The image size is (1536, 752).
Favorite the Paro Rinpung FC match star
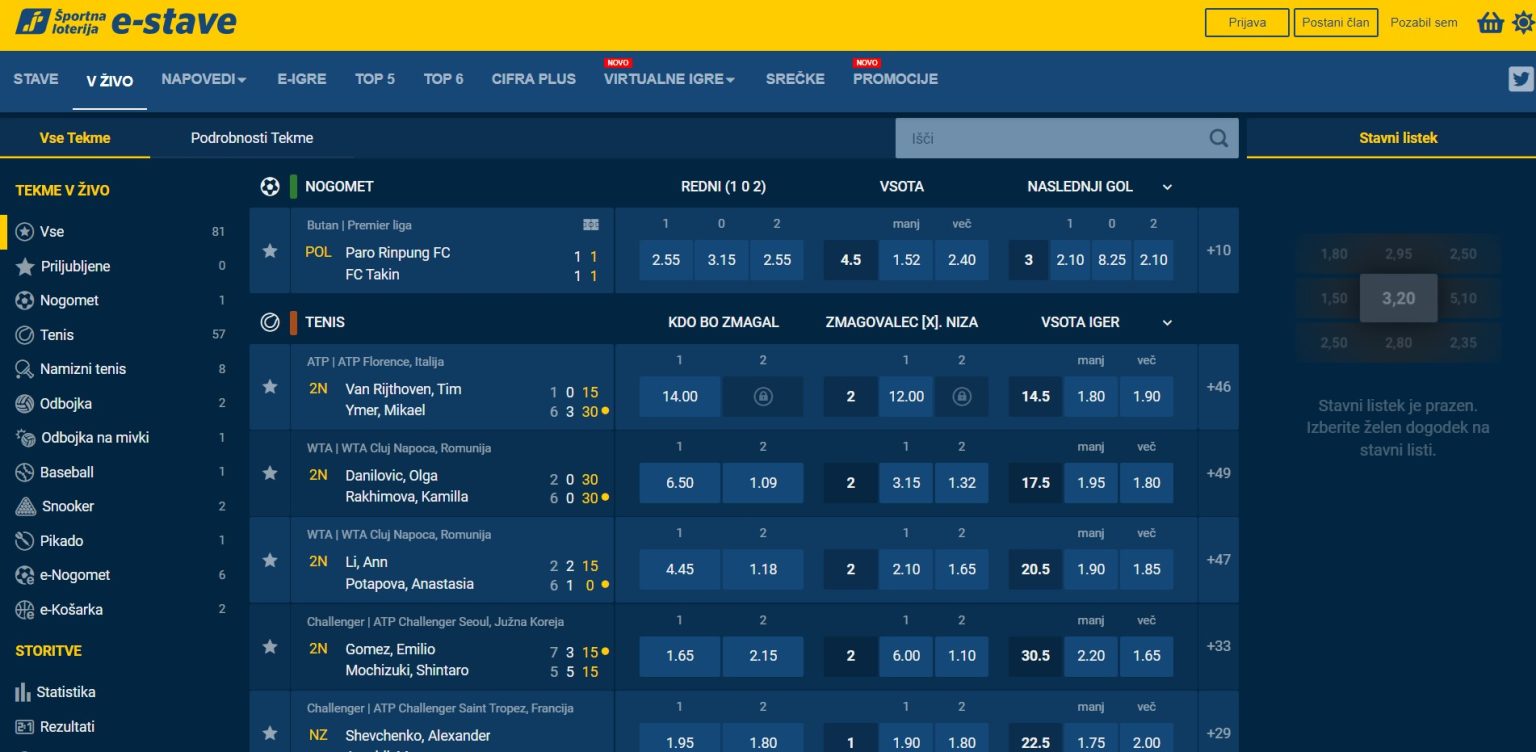coord(270,251)
